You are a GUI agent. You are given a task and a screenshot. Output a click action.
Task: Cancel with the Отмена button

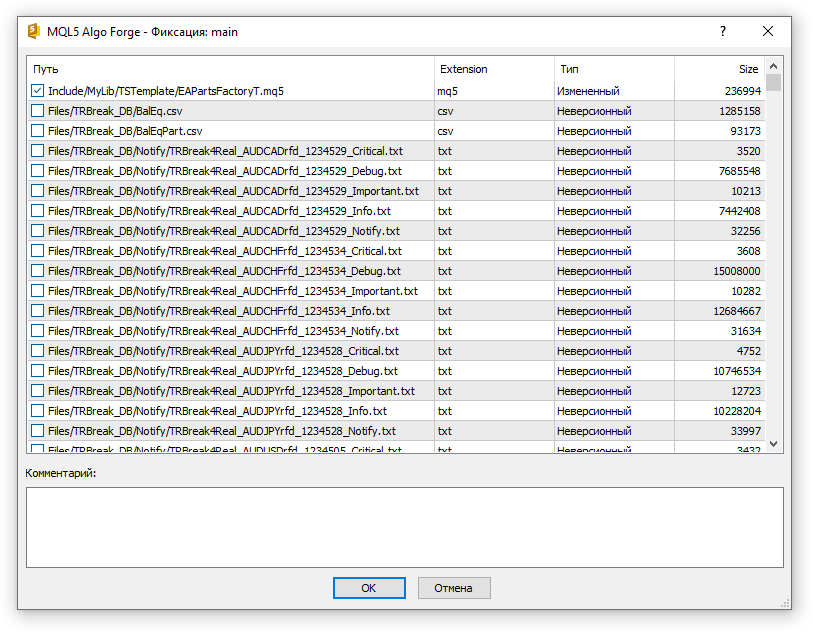pyautogui.click(x=454, y=588)
